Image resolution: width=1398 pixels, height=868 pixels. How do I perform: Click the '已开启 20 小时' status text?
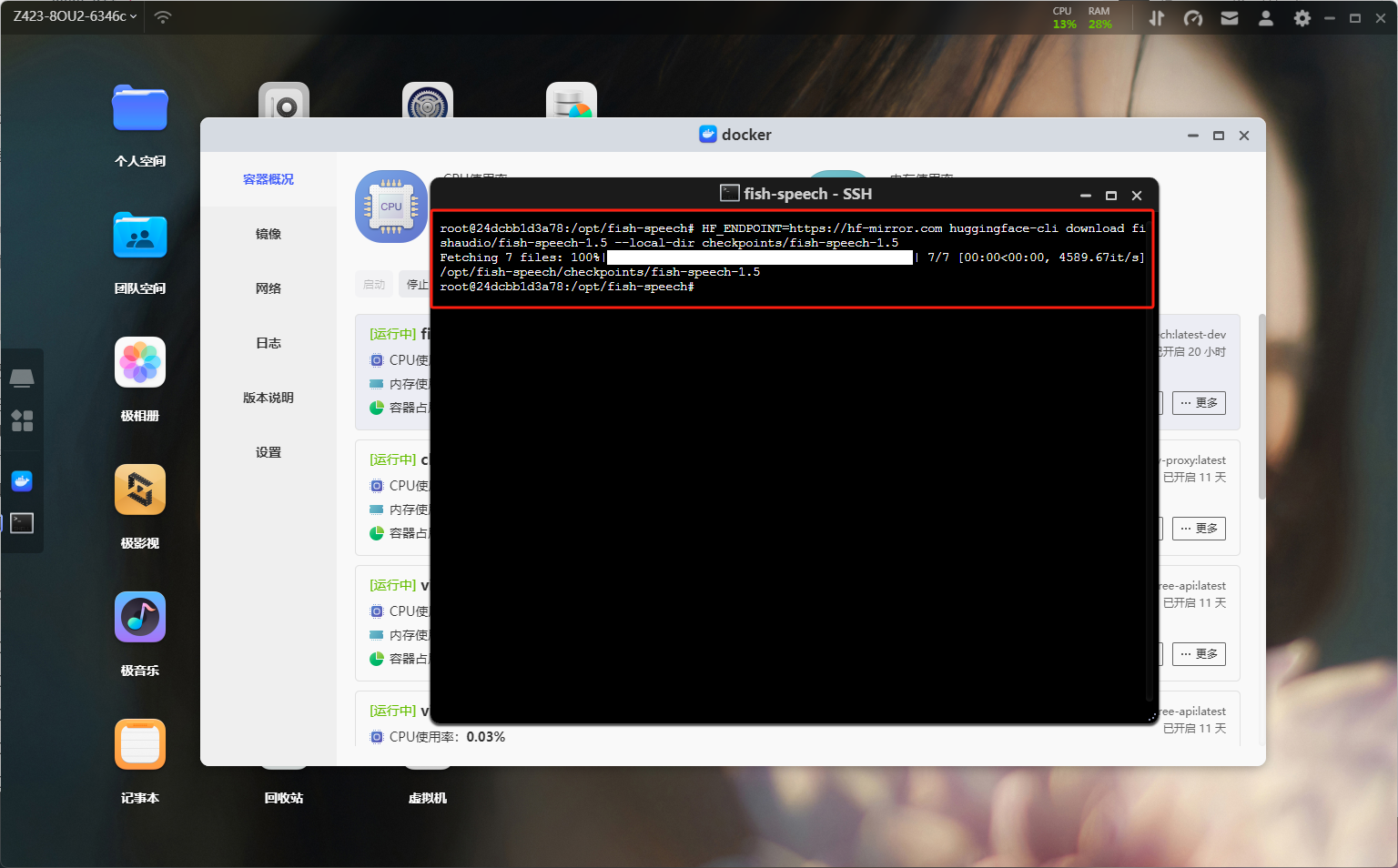pyautogui.click(x=1192, y=352)
